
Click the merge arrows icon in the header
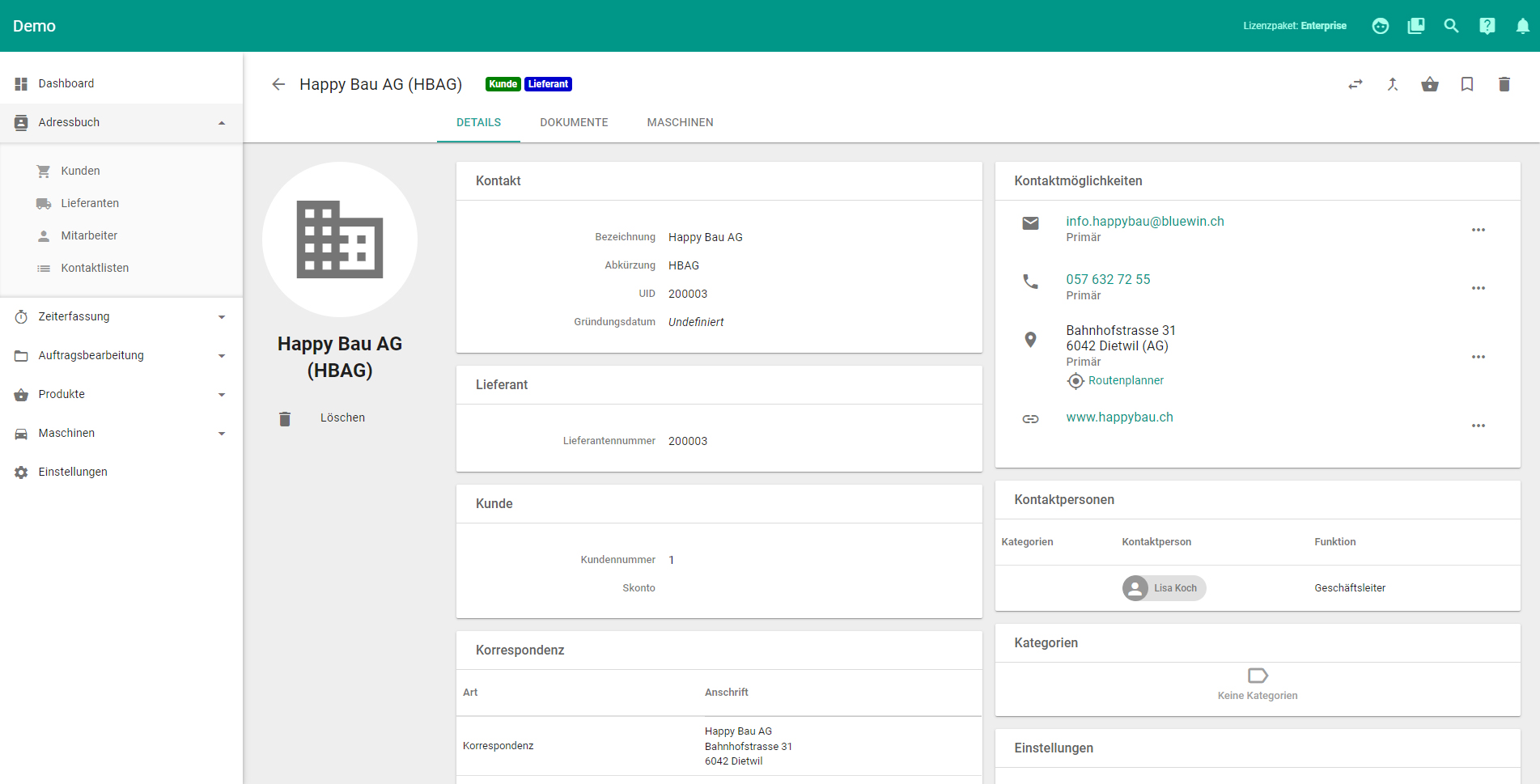(x=1393, y=84)
